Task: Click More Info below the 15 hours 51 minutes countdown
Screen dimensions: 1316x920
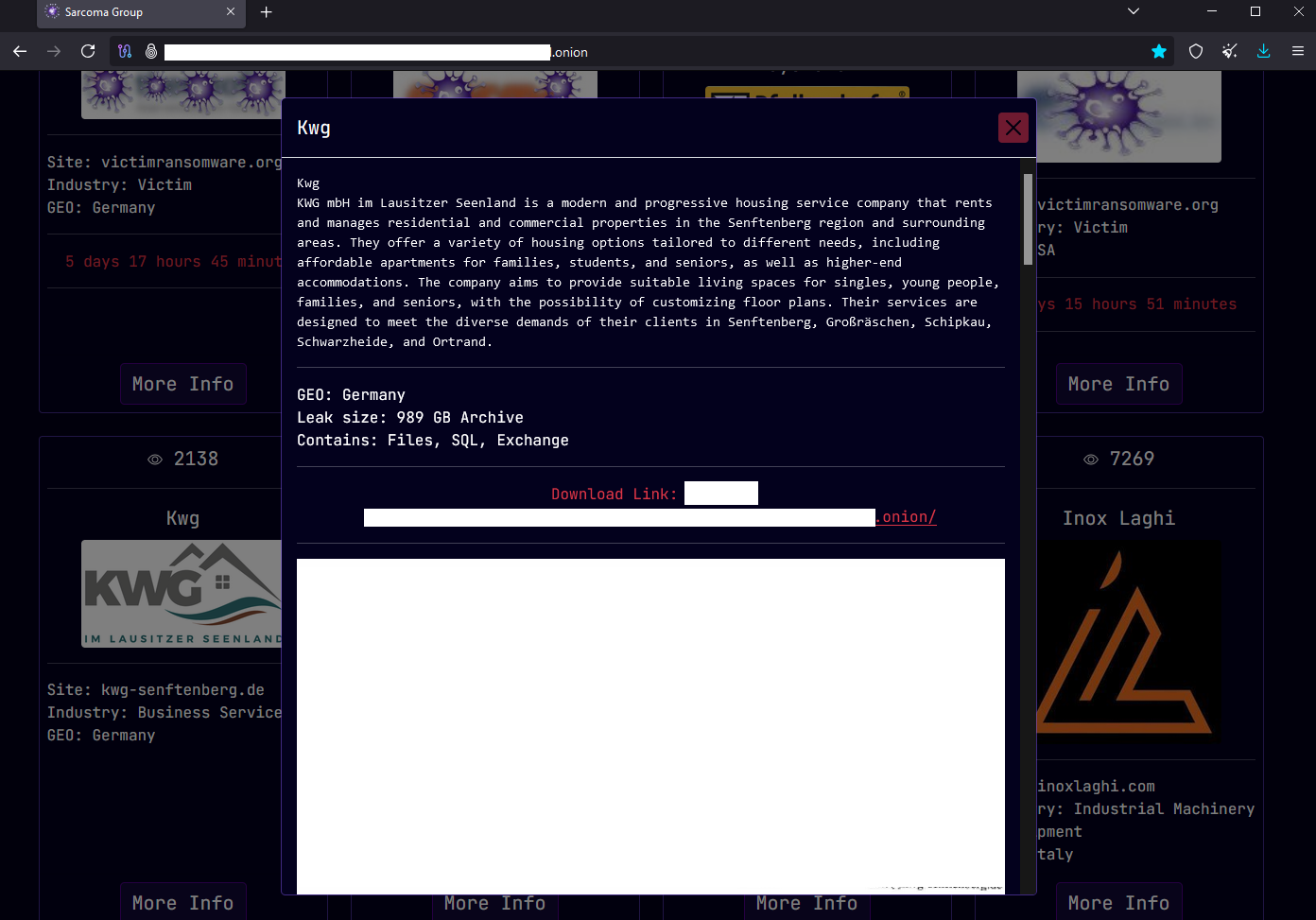Action: tap(1118, 384)
